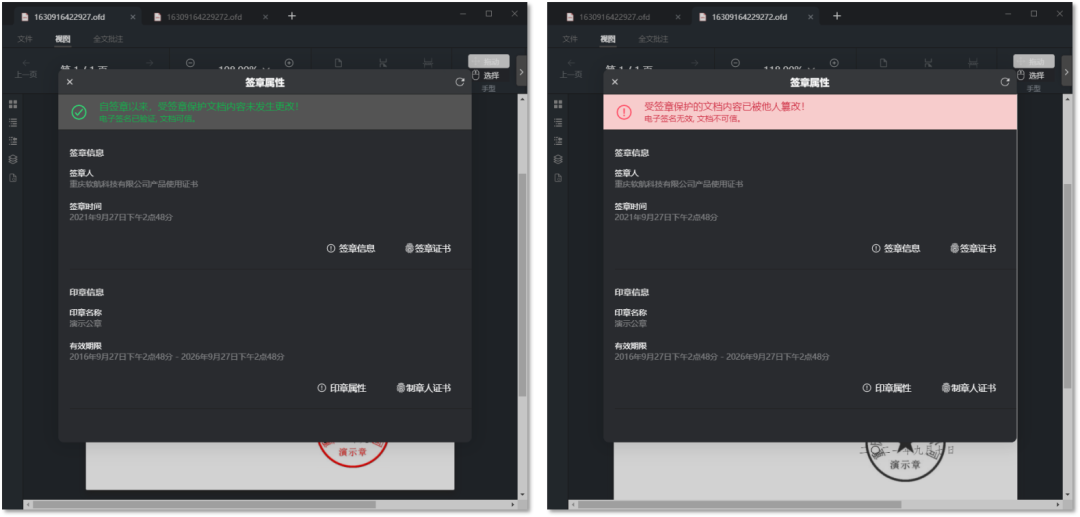Open 签章信息 details in right window

(895, 249)
